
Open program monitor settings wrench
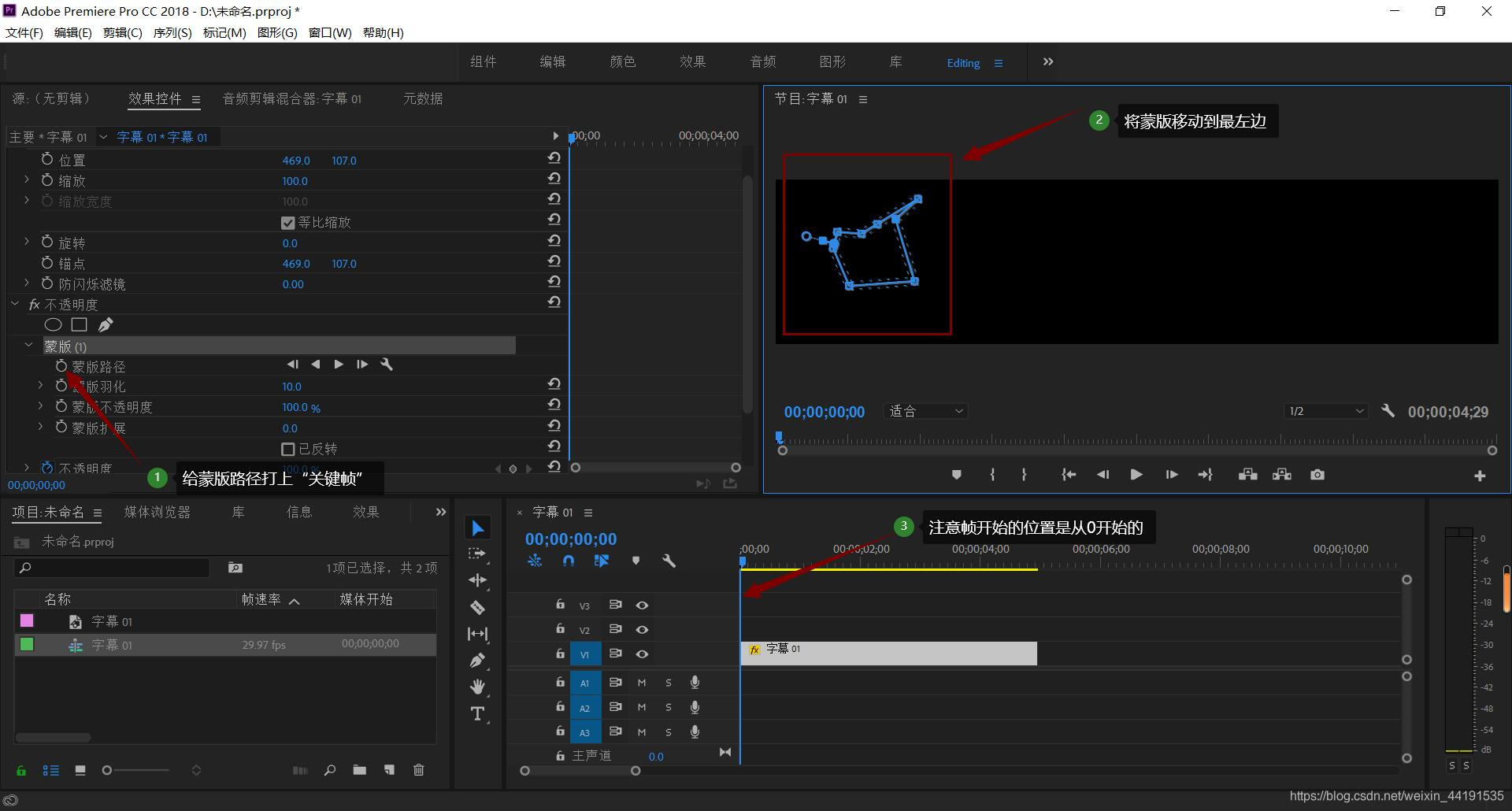(1388, 411)
